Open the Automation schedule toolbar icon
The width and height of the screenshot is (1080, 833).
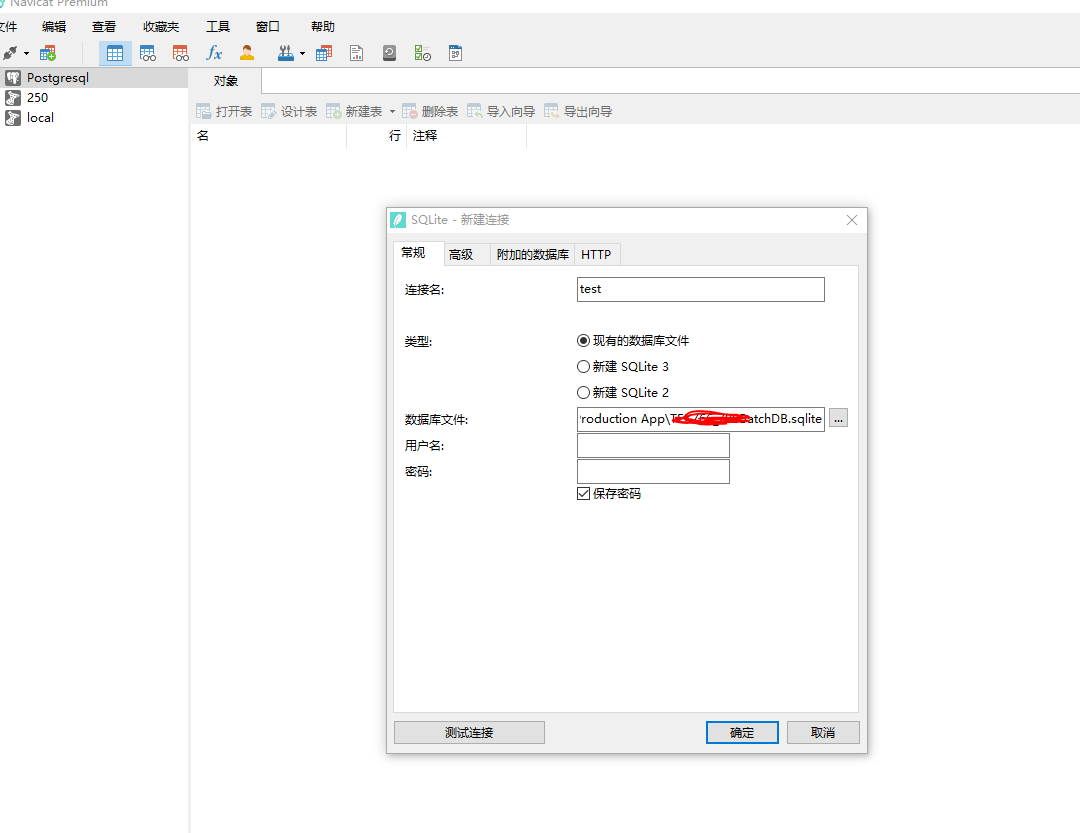coord(422,53)
